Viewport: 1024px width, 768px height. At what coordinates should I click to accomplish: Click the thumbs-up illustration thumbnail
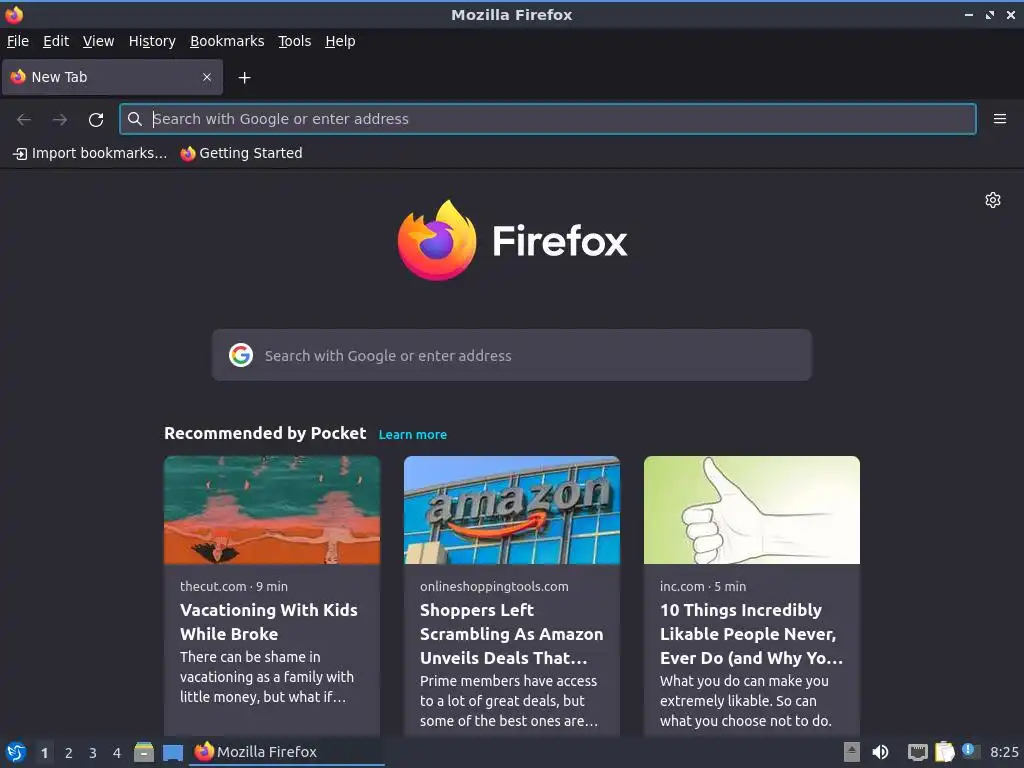click(x=752, y=510)
